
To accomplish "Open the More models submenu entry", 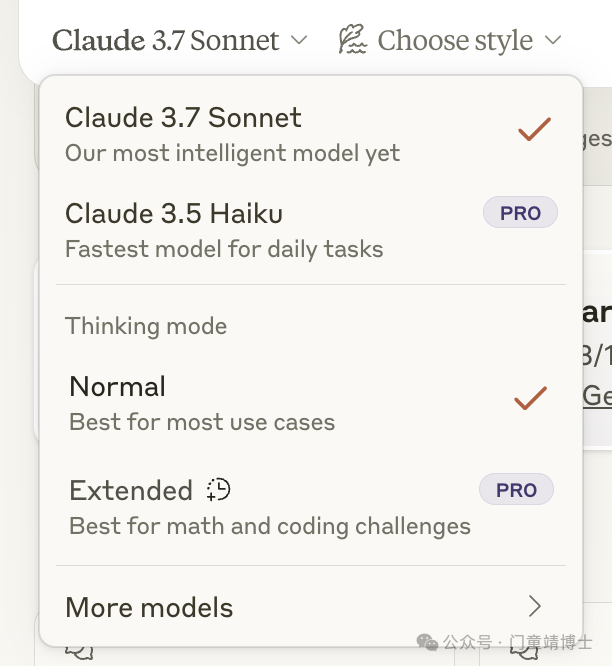I will click(311, 607).
